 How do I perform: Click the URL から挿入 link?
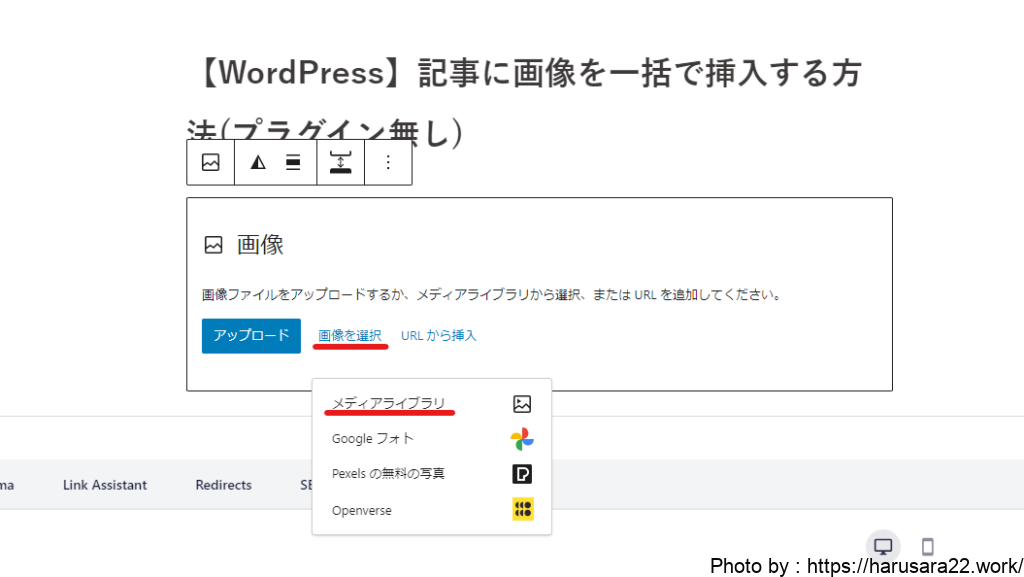tap(439, 335)
